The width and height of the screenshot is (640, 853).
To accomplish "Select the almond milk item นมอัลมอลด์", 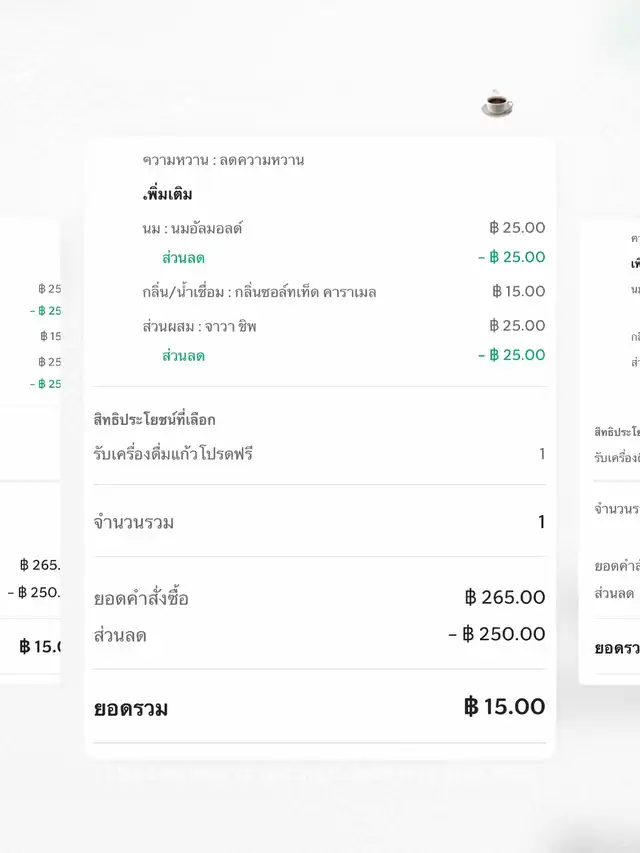I will [x=193, y=228].
